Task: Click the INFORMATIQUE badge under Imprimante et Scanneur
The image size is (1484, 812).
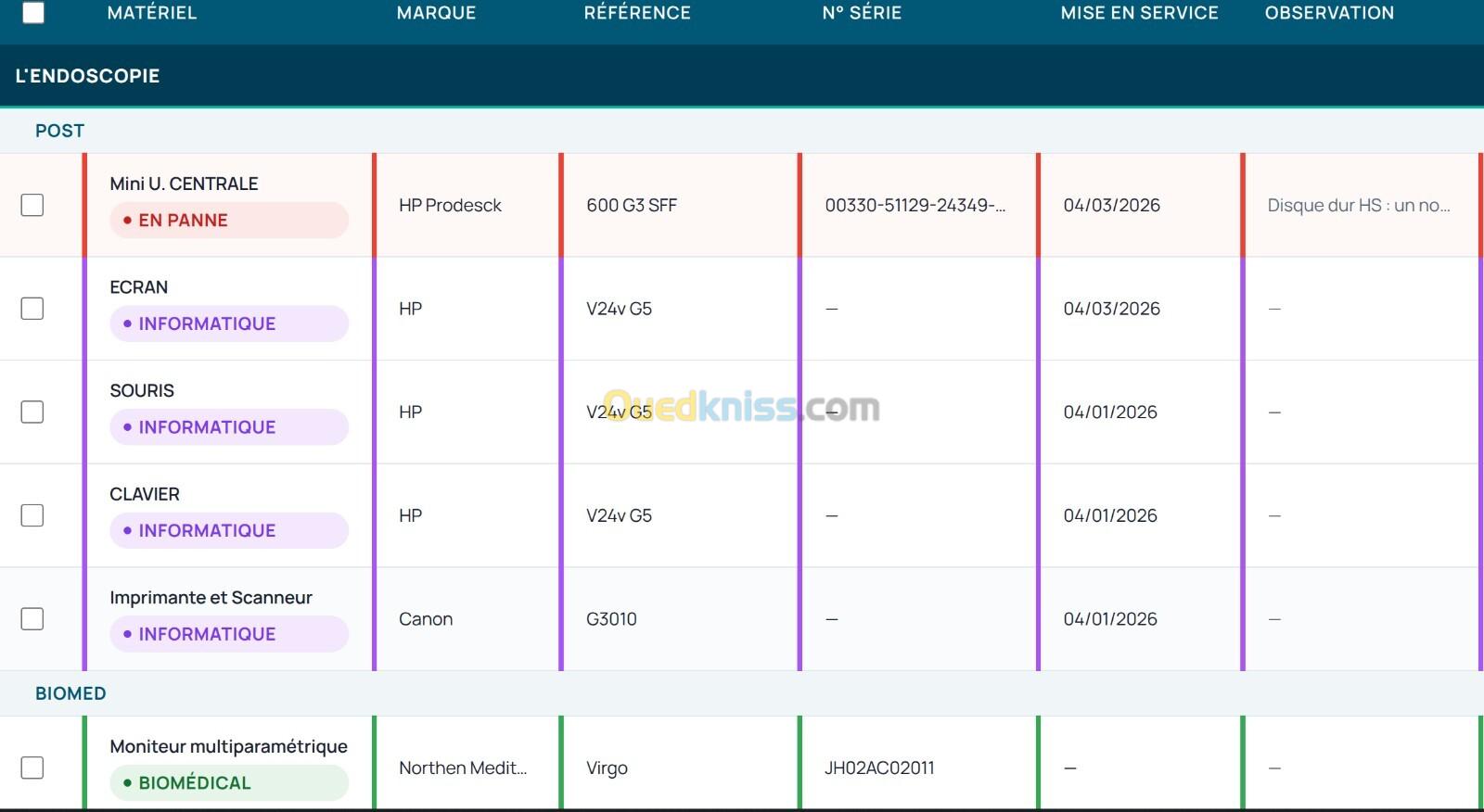Action: (229, 634)
